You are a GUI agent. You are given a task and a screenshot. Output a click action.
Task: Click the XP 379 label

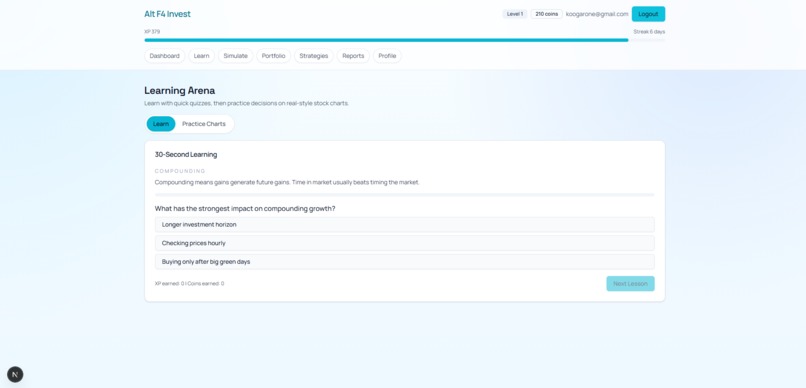(152, 32)
